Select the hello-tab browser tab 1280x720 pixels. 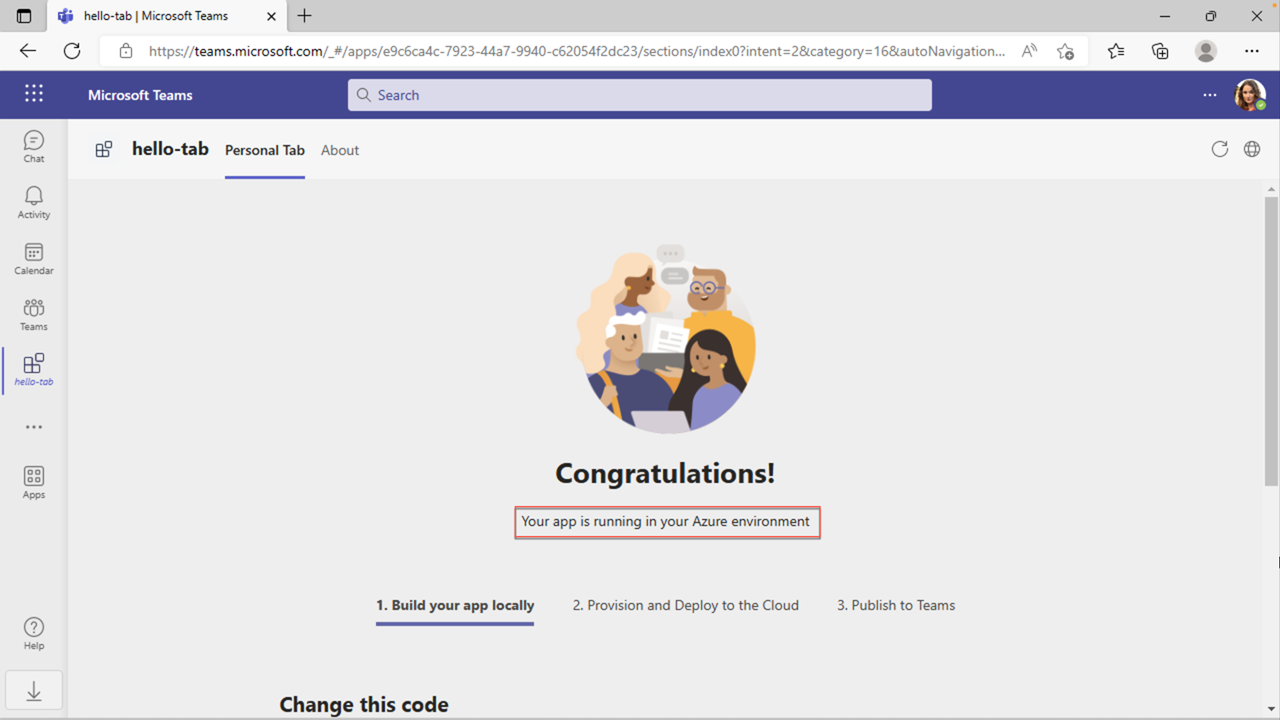click(x=165, y=16)
